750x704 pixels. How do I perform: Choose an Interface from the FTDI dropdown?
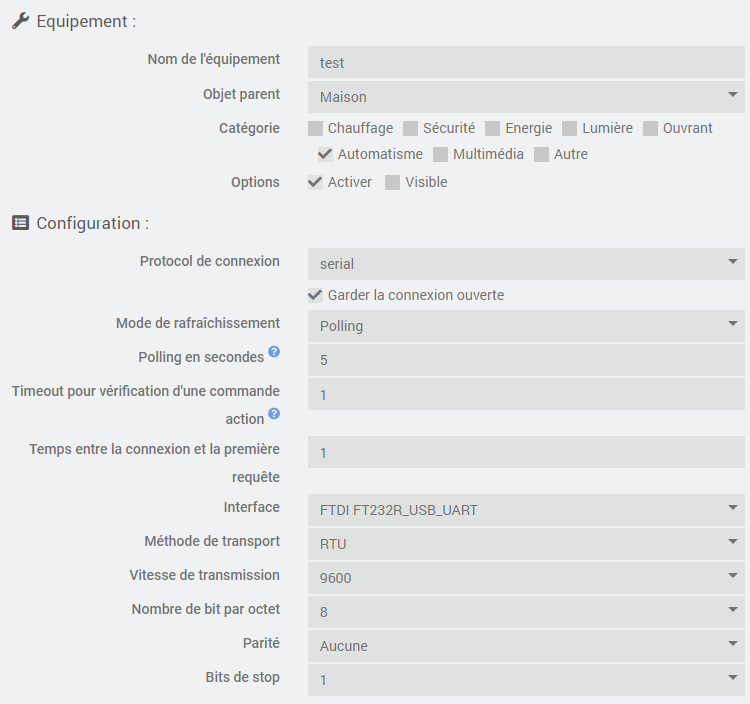click(526, 510)
